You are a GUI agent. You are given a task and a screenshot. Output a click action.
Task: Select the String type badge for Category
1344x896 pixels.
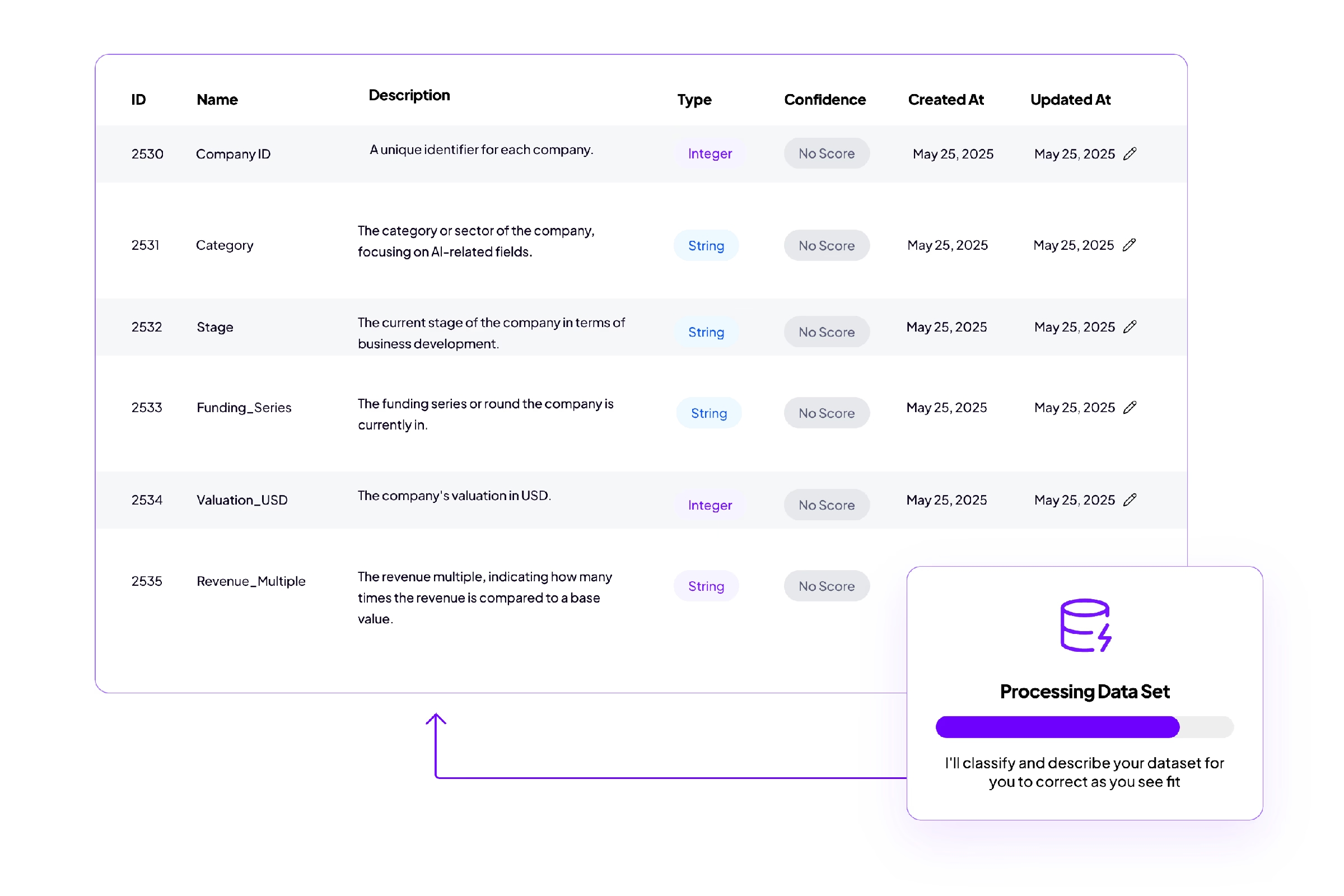[x=706, y=245]
